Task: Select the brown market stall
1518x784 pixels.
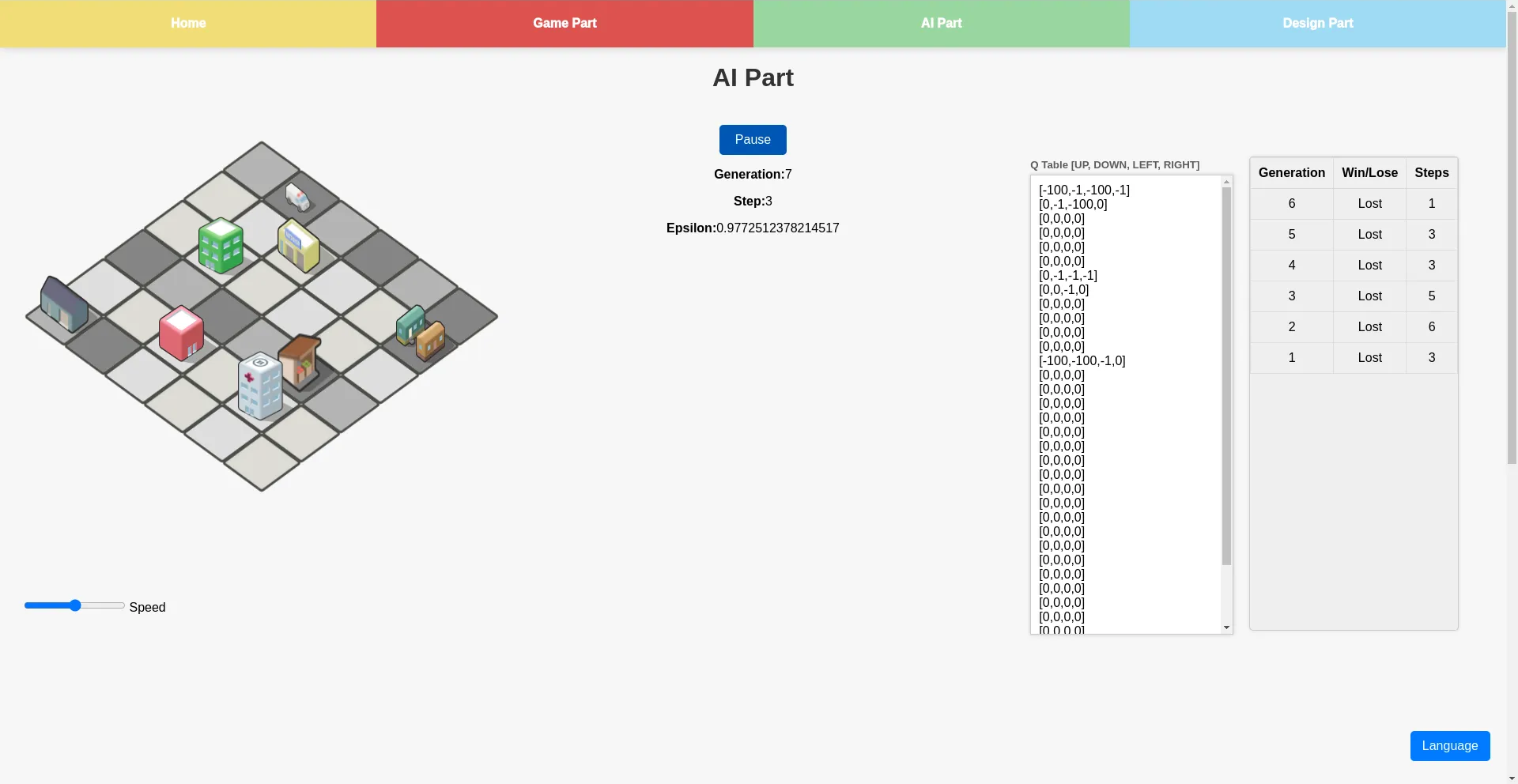Action: 300,361
